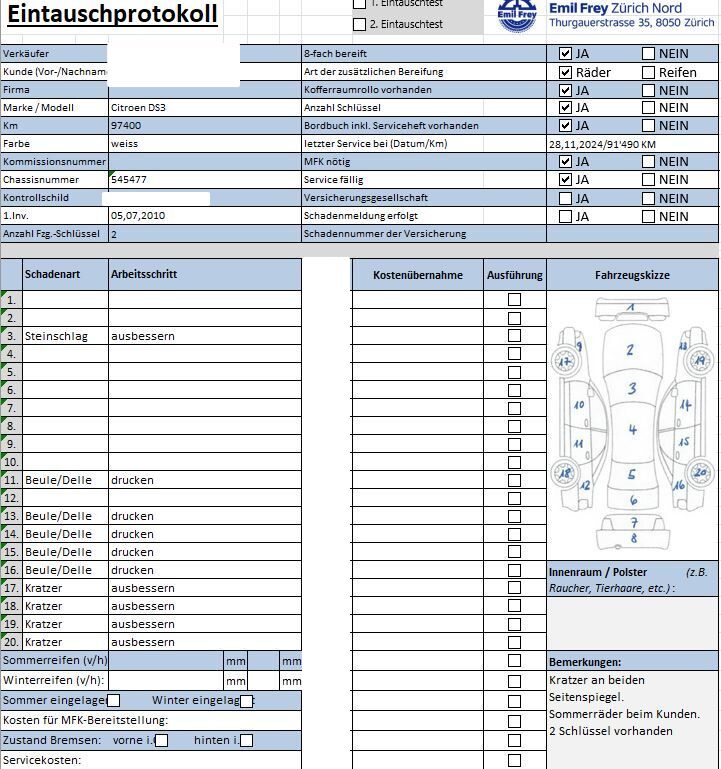Click the Steinschlag damage type cell
The height and width of the screenshot is (769, 721).
65,336
